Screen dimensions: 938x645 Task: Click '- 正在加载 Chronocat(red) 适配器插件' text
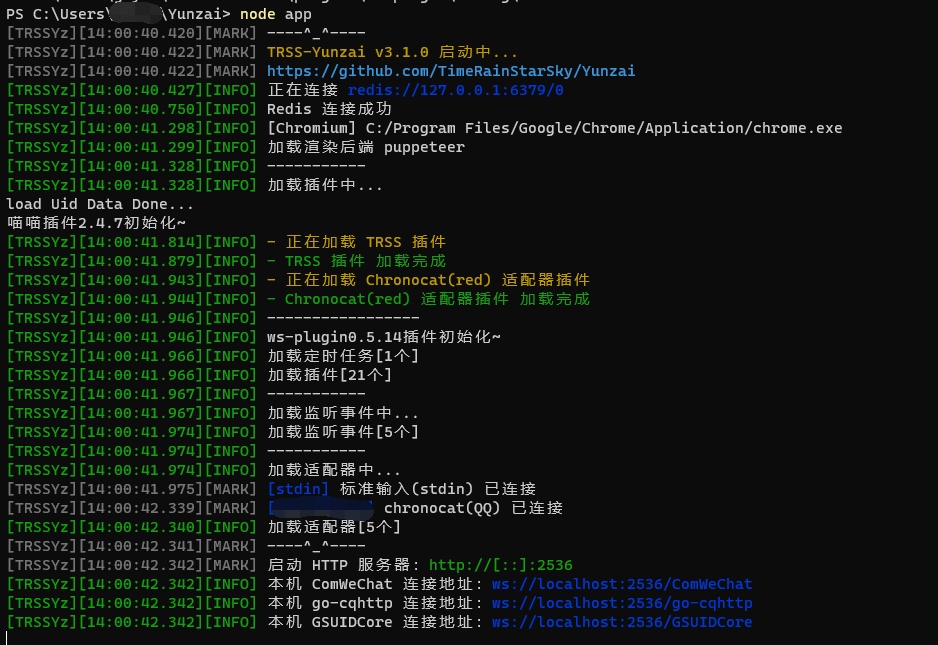pos(428,281)
